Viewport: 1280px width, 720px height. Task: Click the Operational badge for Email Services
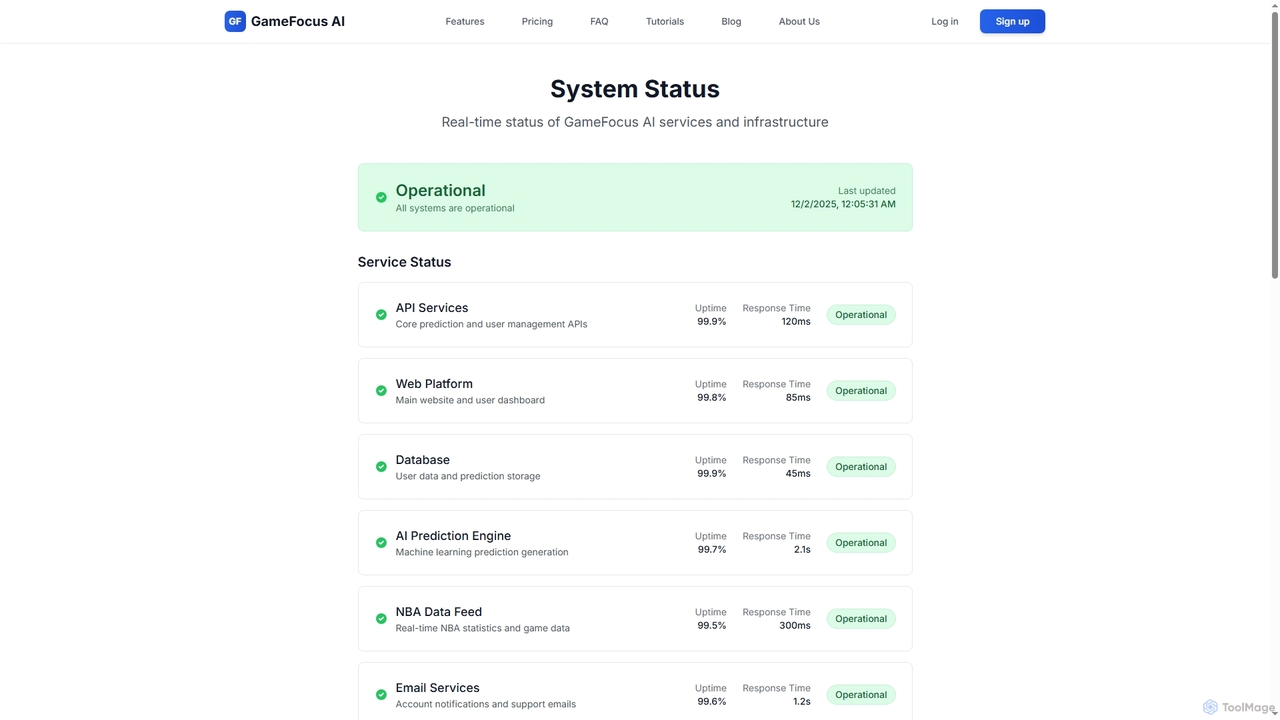(x=861, y=695)
